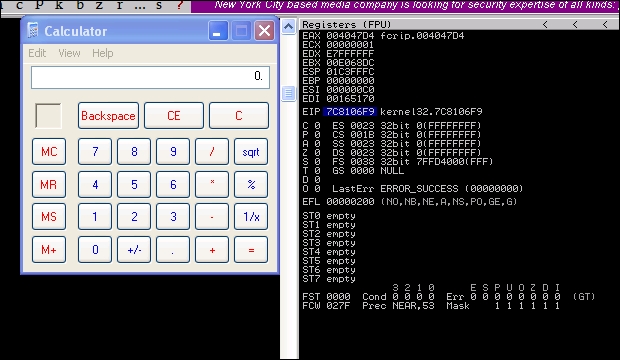
Task: Click the red '?' help toolbar icon
Action: (x=180, y=6)
